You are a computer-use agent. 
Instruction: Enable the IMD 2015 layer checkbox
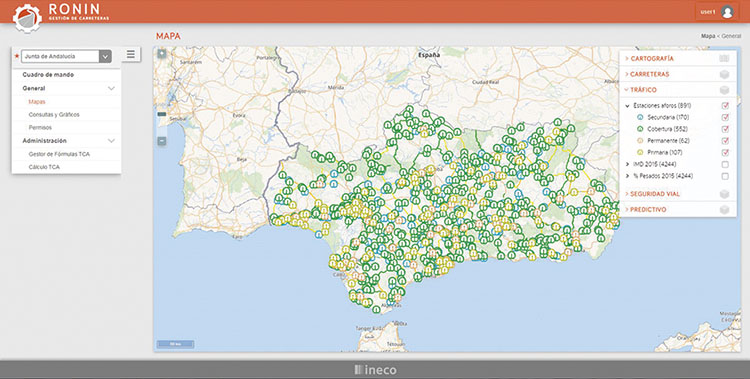pyautogui.click(x=725, y=164)
